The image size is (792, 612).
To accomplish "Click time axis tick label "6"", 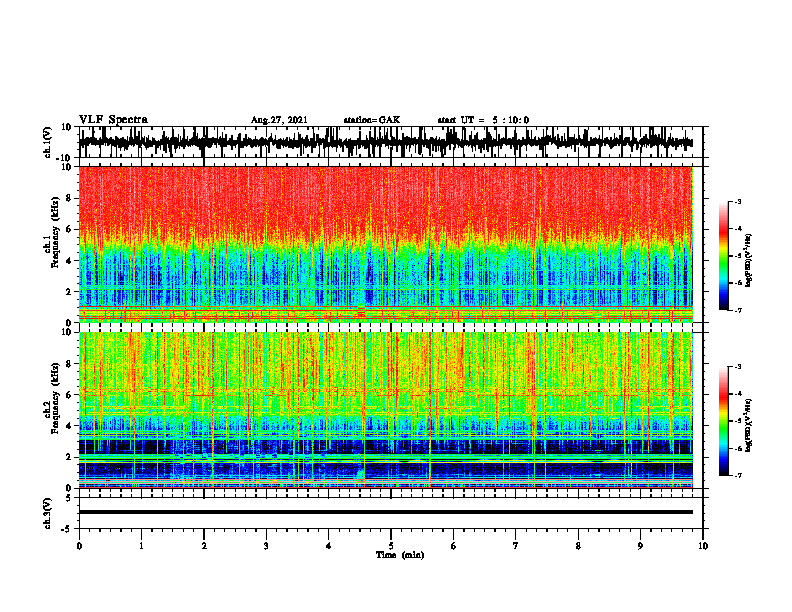I will click(x=454, y=546).
